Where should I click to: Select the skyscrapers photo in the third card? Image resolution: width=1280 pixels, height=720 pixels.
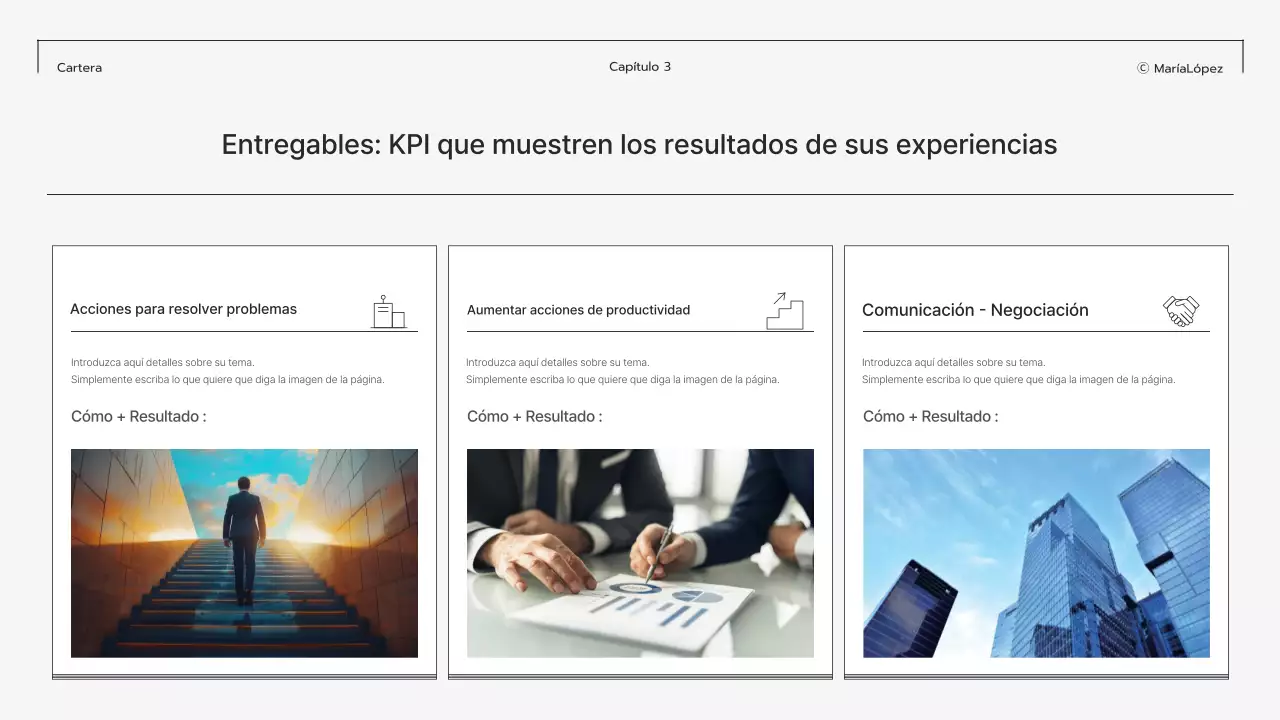coord(1036,553)
